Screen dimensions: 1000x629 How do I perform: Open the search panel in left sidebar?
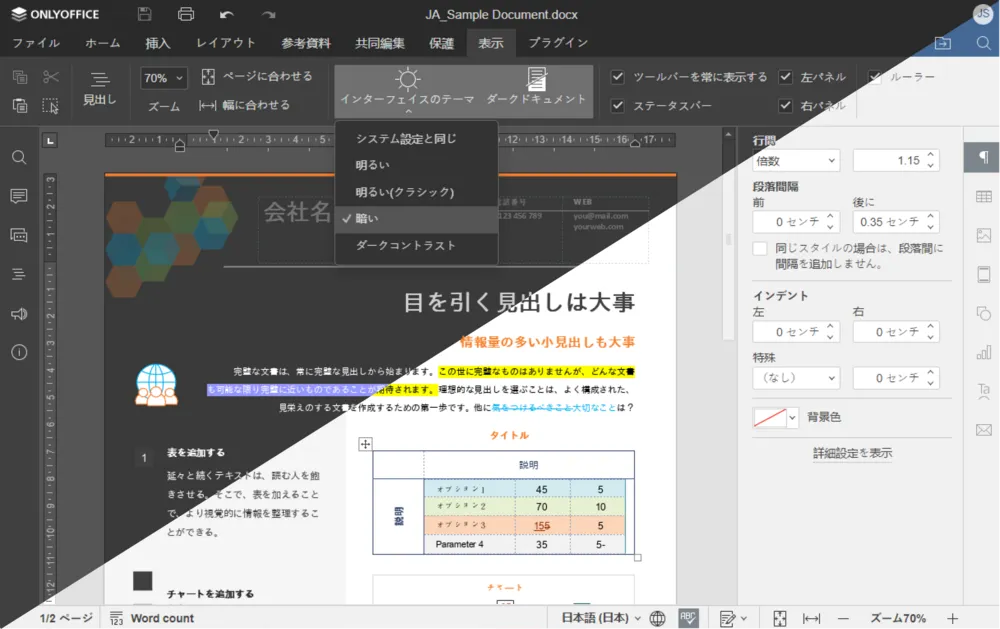[19, 158]
